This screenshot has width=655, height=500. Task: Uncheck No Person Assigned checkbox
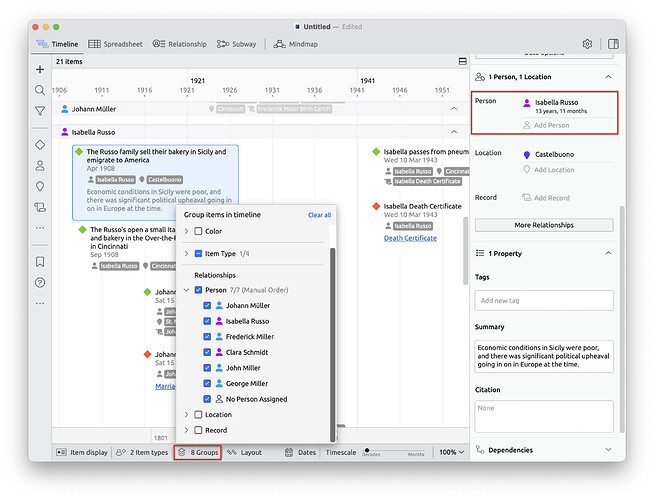coord(207,399)
